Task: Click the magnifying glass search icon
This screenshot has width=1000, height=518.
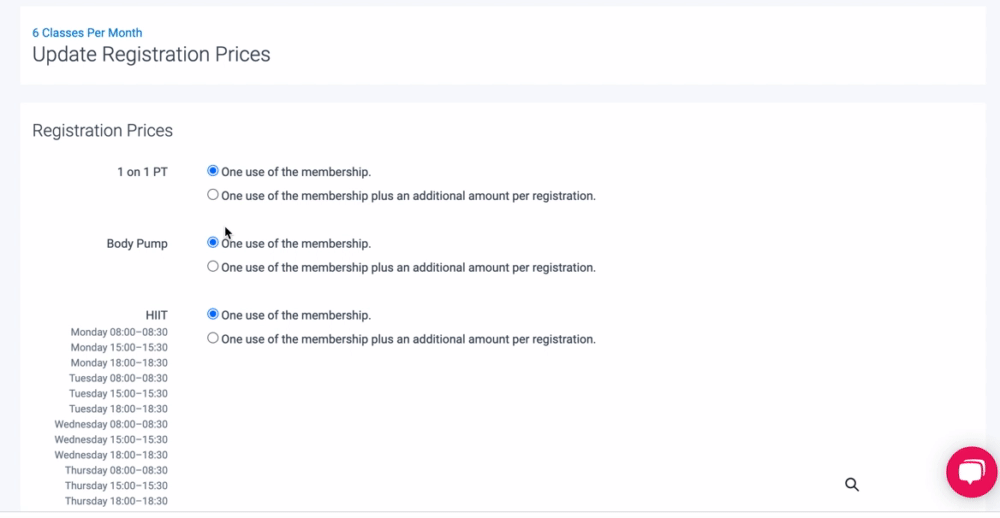Action: [852, 484]
